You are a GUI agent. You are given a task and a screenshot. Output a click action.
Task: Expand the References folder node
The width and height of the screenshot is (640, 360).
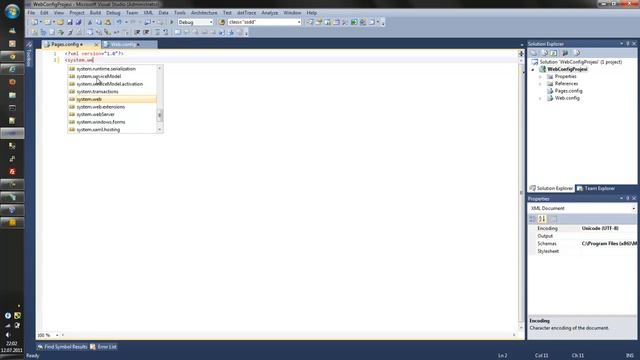pyautogui.click(x=540, y=84)
